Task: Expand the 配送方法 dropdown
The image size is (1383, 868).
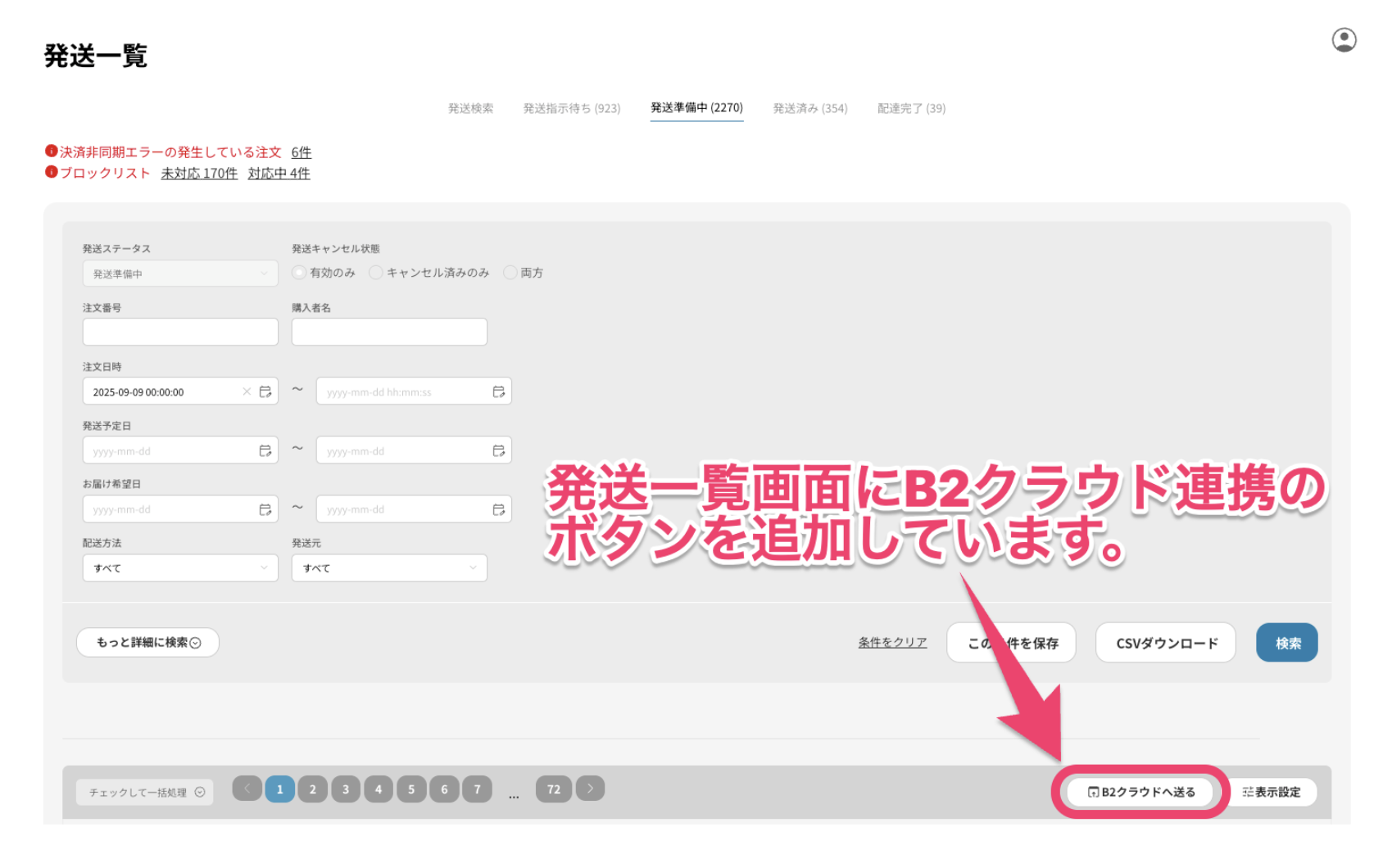Action: [x=180, y=568]
